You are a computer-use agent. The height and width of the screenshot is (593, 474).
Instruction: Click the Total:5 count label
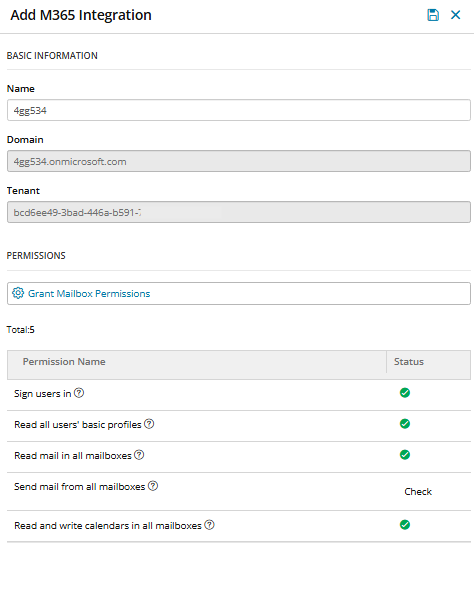coord(20,330)
